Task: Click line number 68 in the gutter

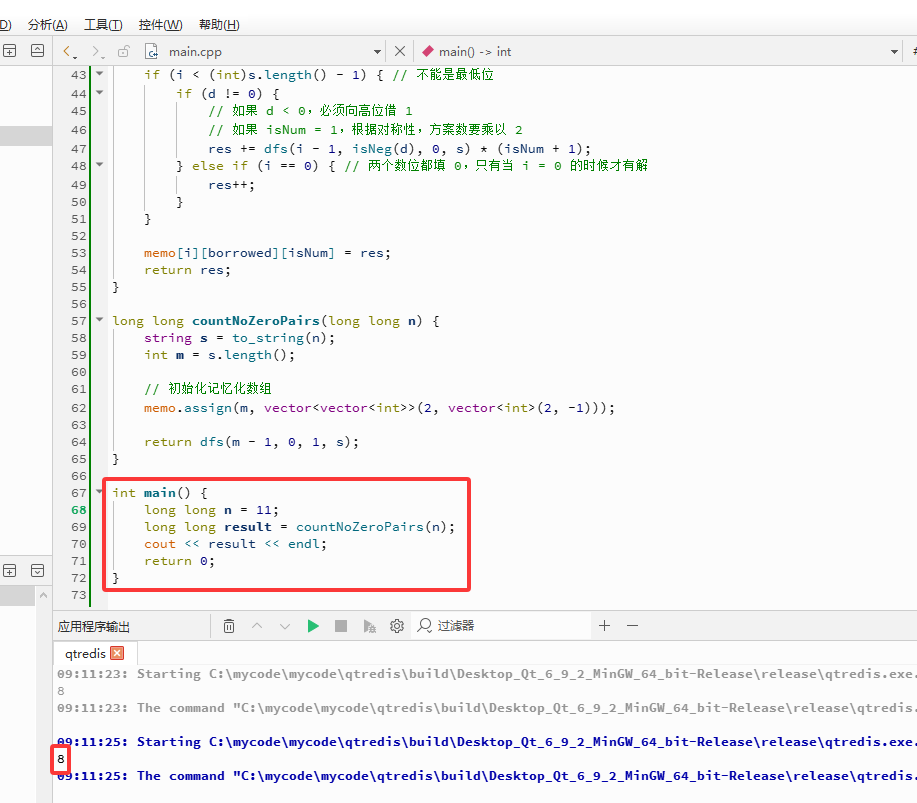Action: 78,510
